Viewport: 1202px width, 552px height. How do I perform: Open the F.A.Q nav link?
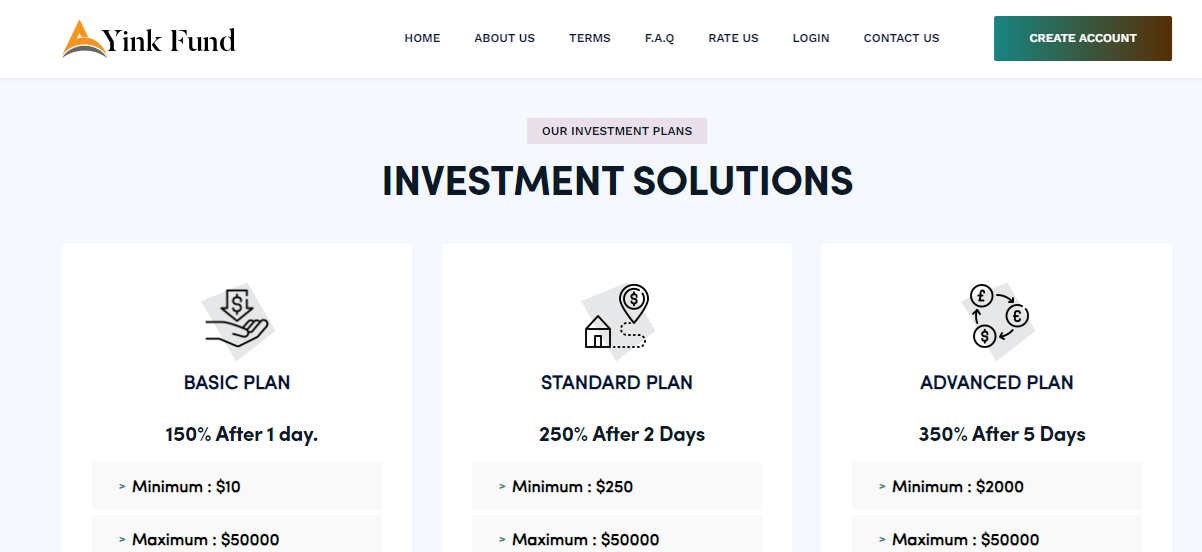pos(660,38)
